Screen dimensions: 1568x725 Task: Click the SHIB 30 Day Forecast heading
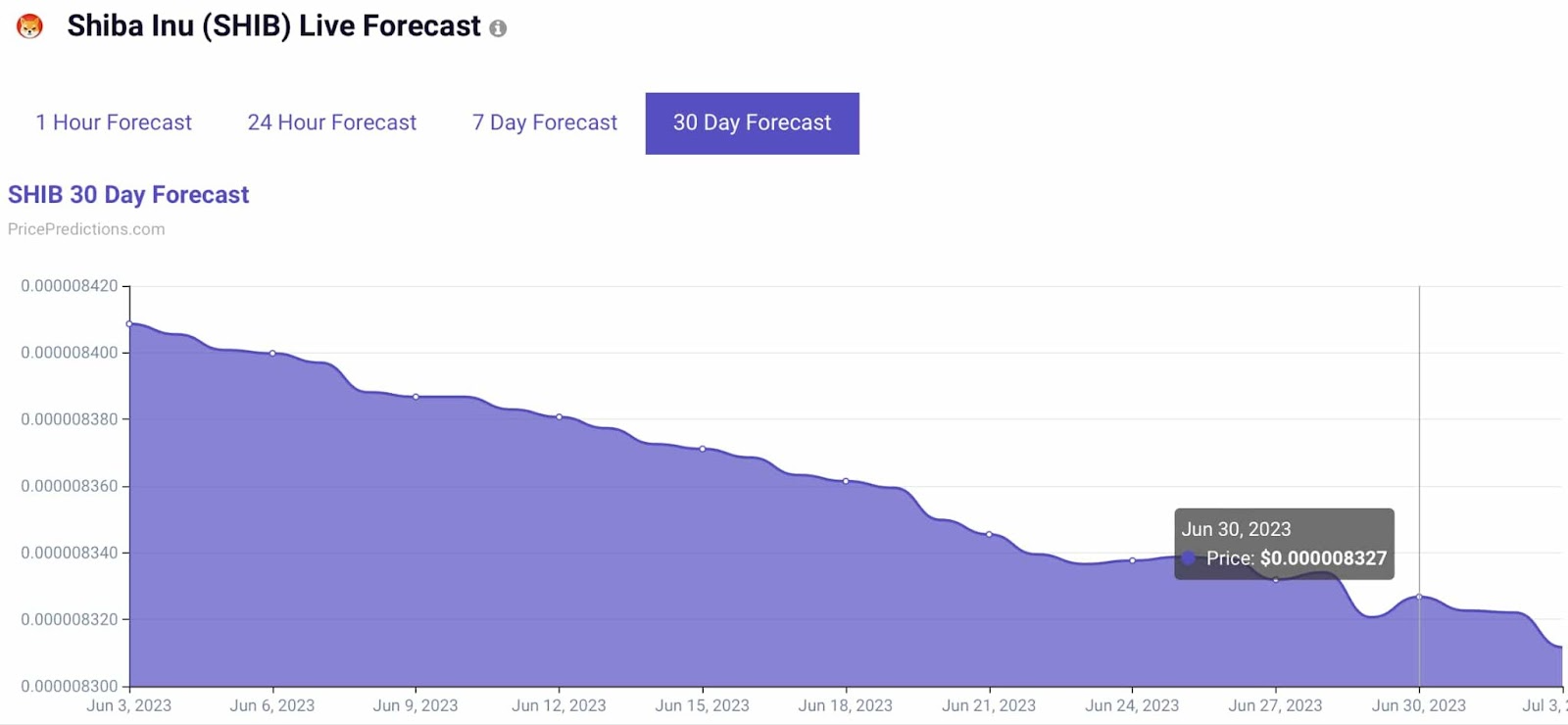point(127,194)
